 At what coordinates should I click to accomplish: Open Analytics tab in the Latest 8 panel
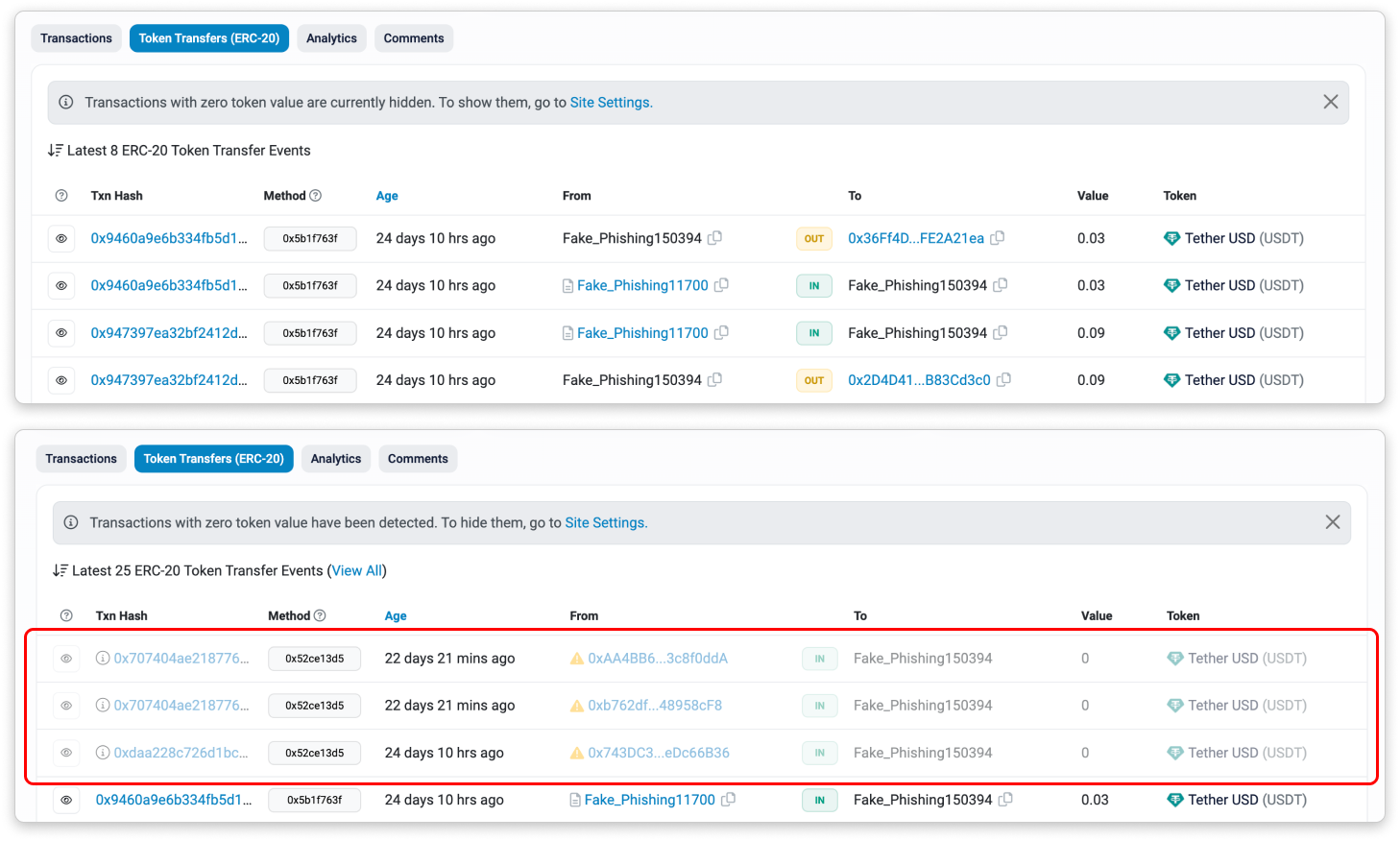(x=331, y=38)
